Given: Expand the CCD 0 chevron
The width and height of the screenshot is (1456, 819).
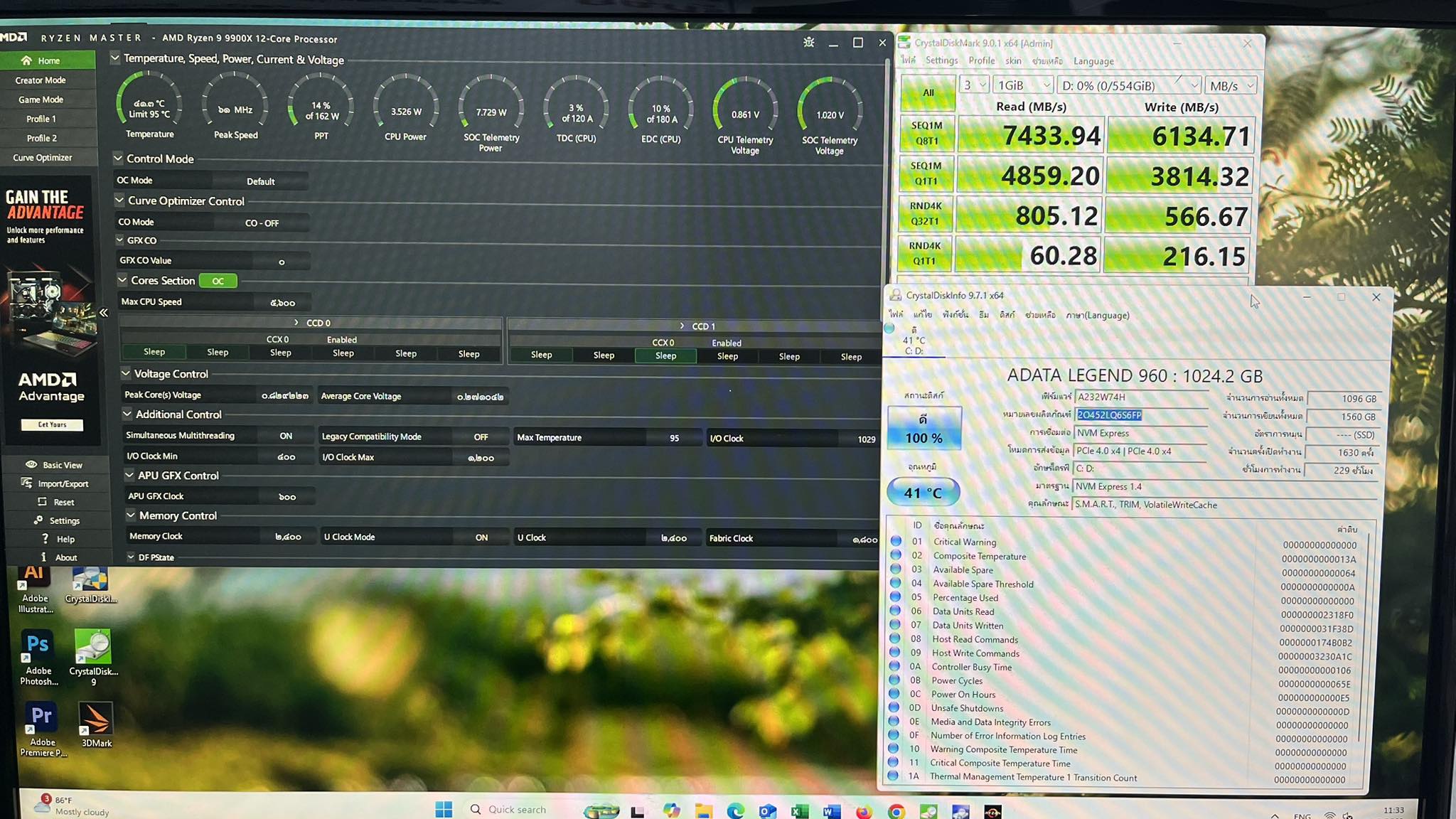Looking at the screenshot, I should click(296, 323).
